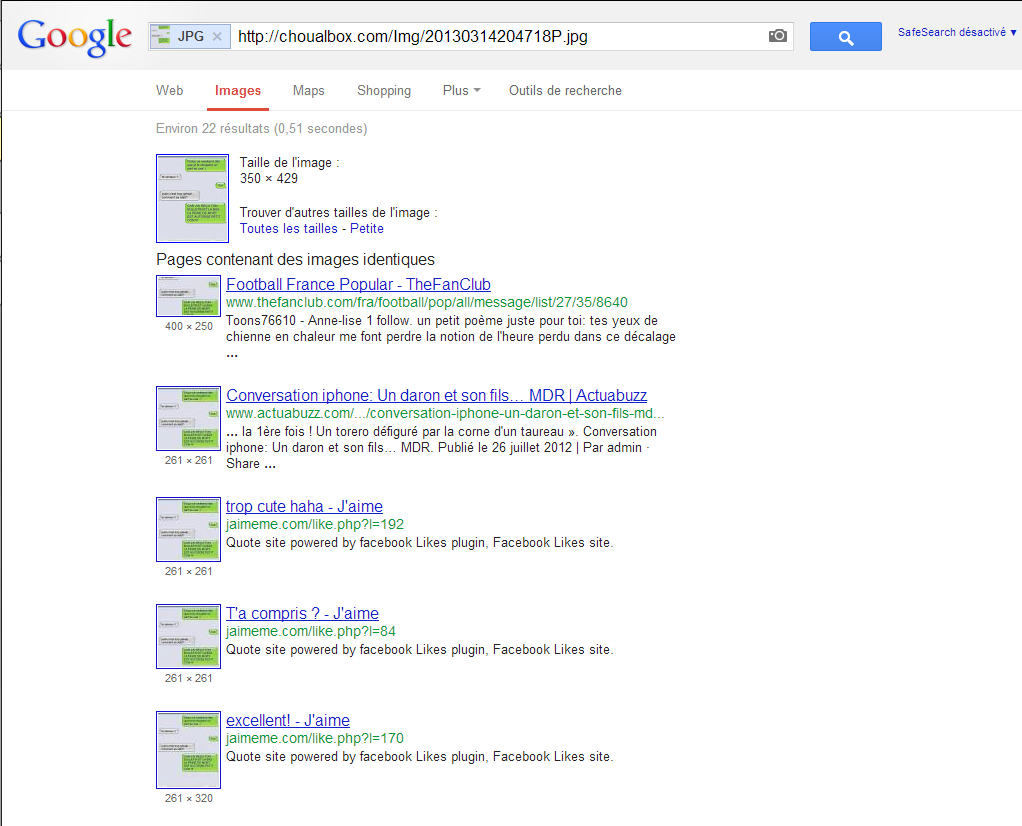This screenshot has width=1022, height=826.
Task: Click the large 350 × 429 image thumbnail
Action: pos(192,198)
